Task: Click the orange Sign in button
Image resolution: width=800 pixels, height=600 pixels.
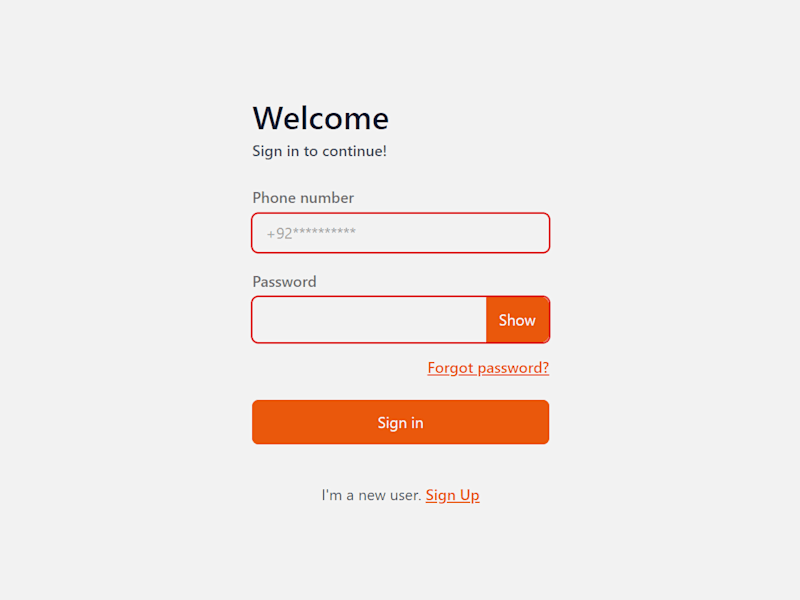Action: 401,422
